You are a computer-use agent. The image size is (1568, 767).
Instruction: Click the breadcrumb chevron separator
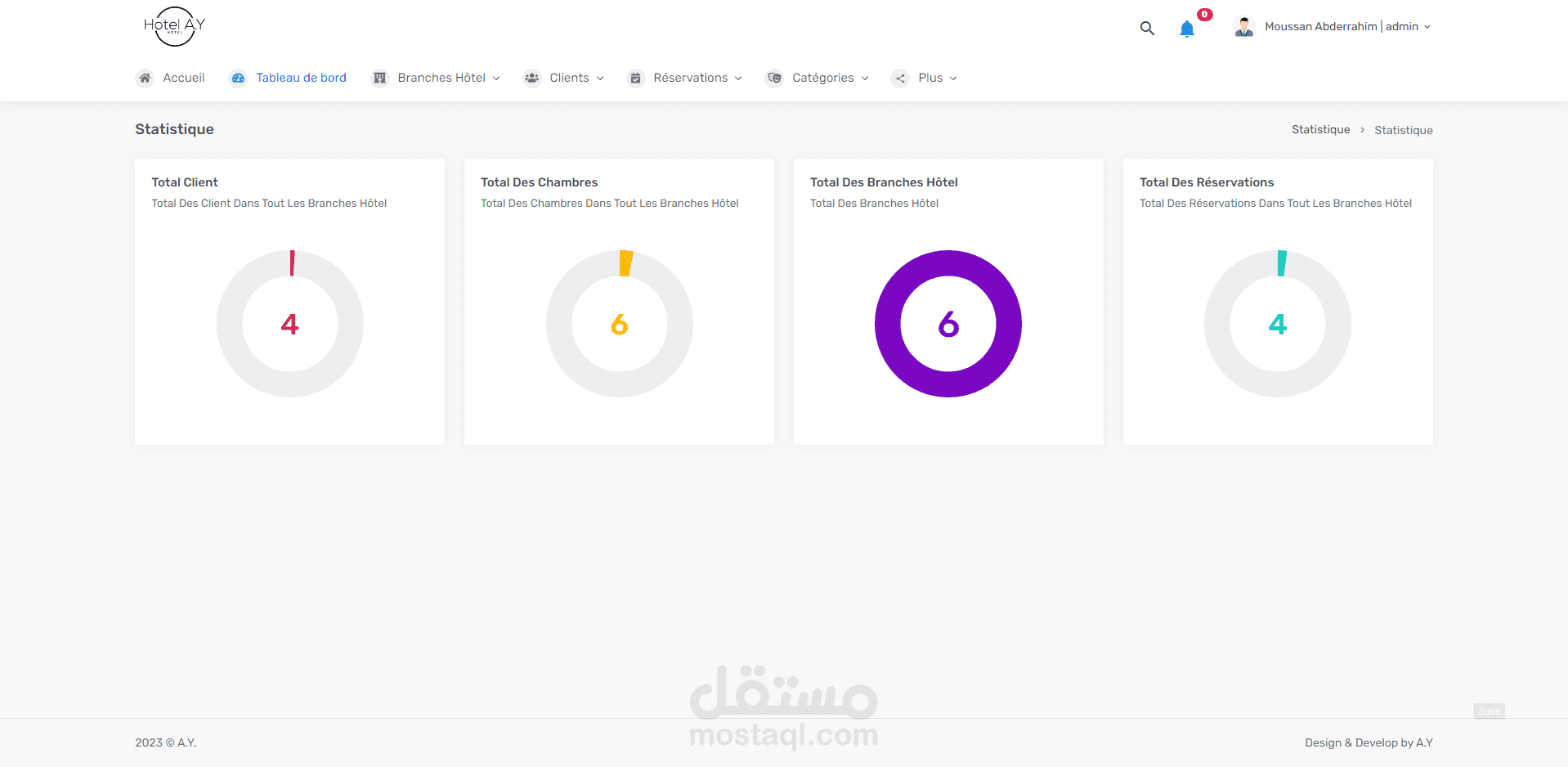click(1362, 130)
